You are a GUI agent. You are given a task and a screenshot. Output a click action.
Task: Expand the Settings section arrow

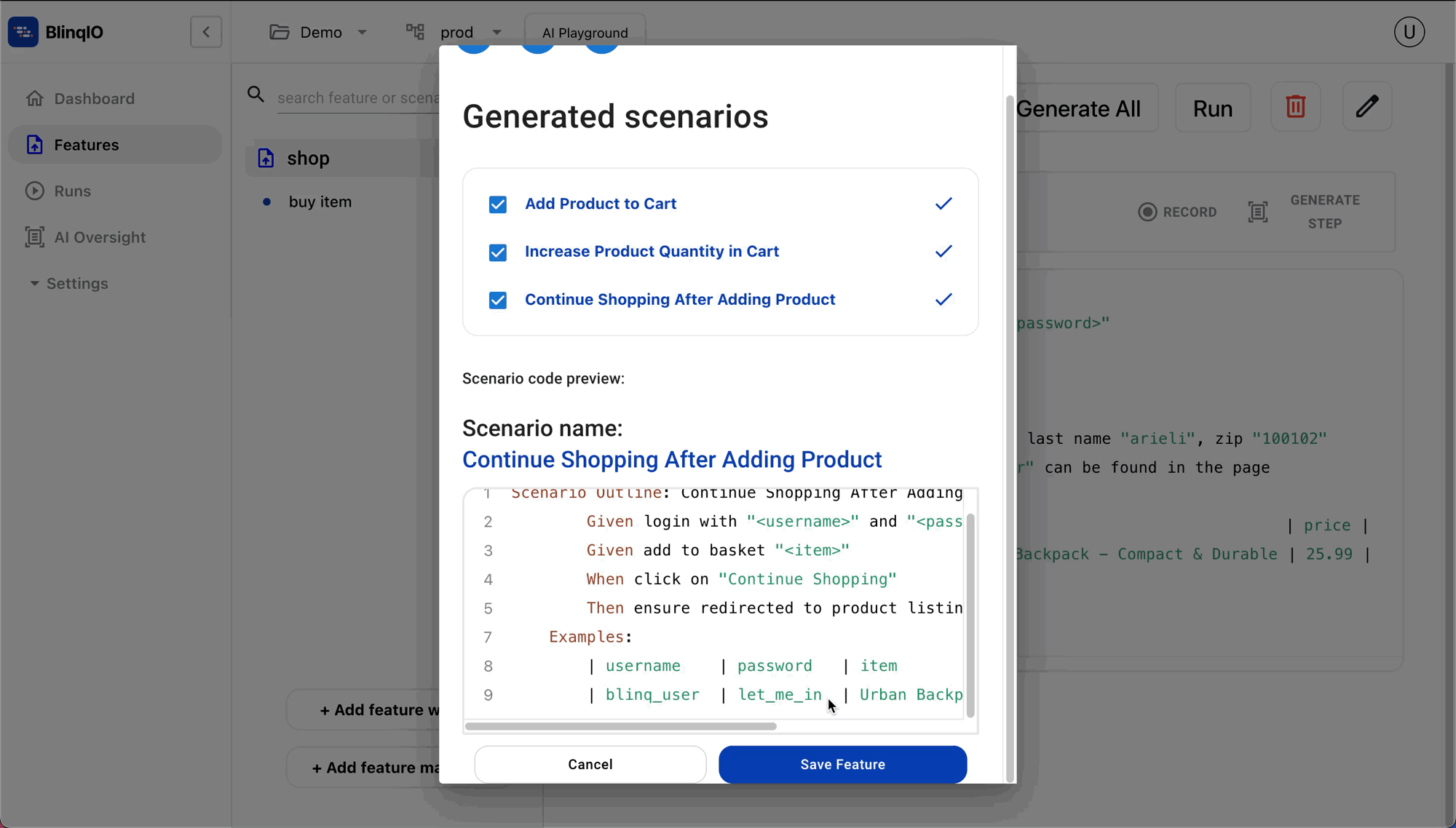(x=33, y=284)
